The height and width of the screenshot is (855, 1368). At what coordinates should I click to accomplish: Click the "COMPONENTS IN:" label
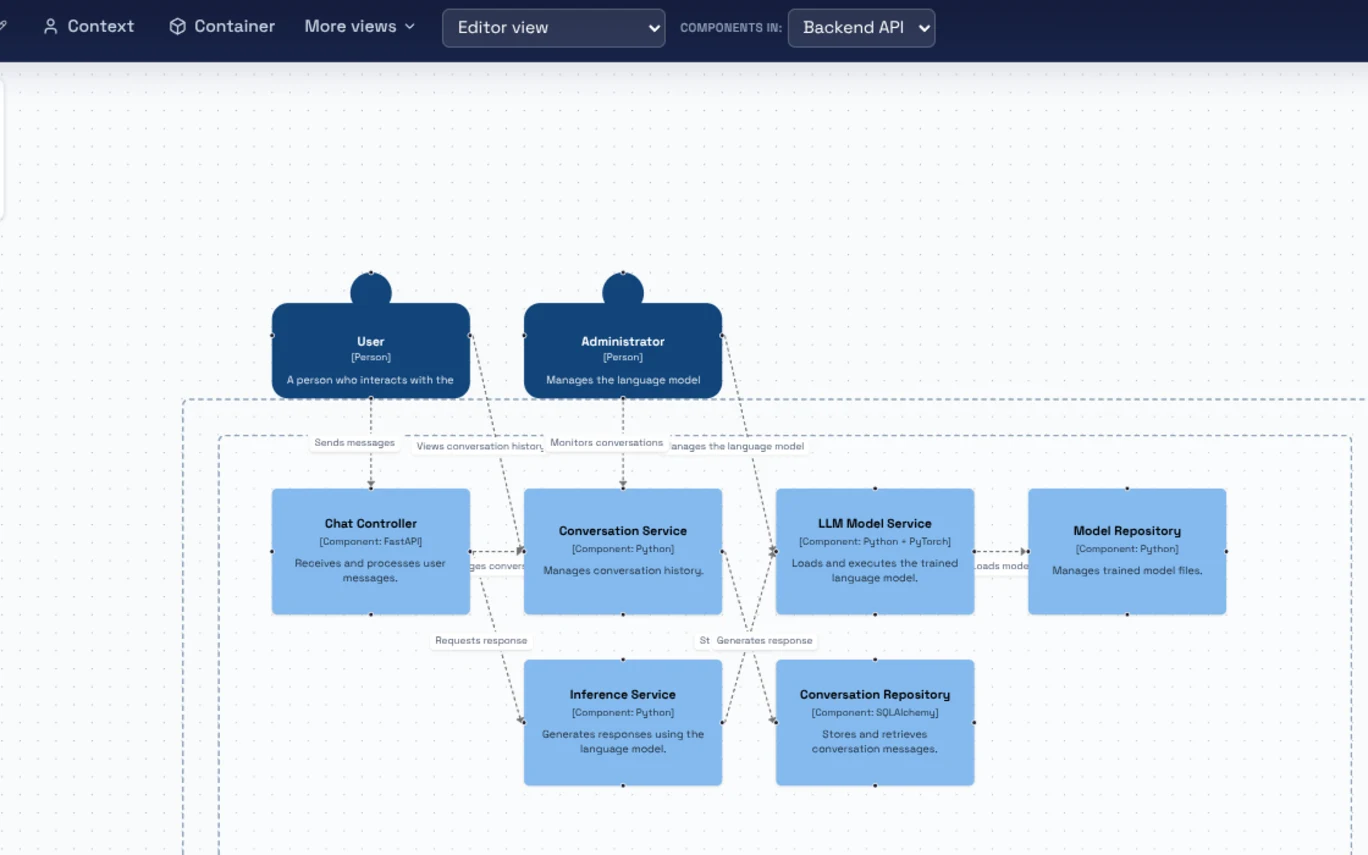pyautogui.click(x=731, y=28)
